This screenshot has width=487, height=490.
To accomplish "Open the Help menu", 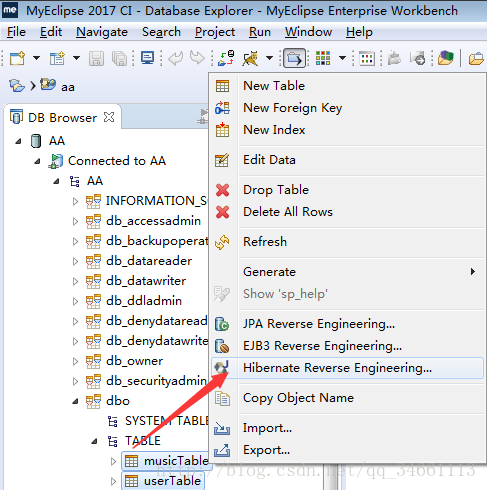I will (359, 32).
